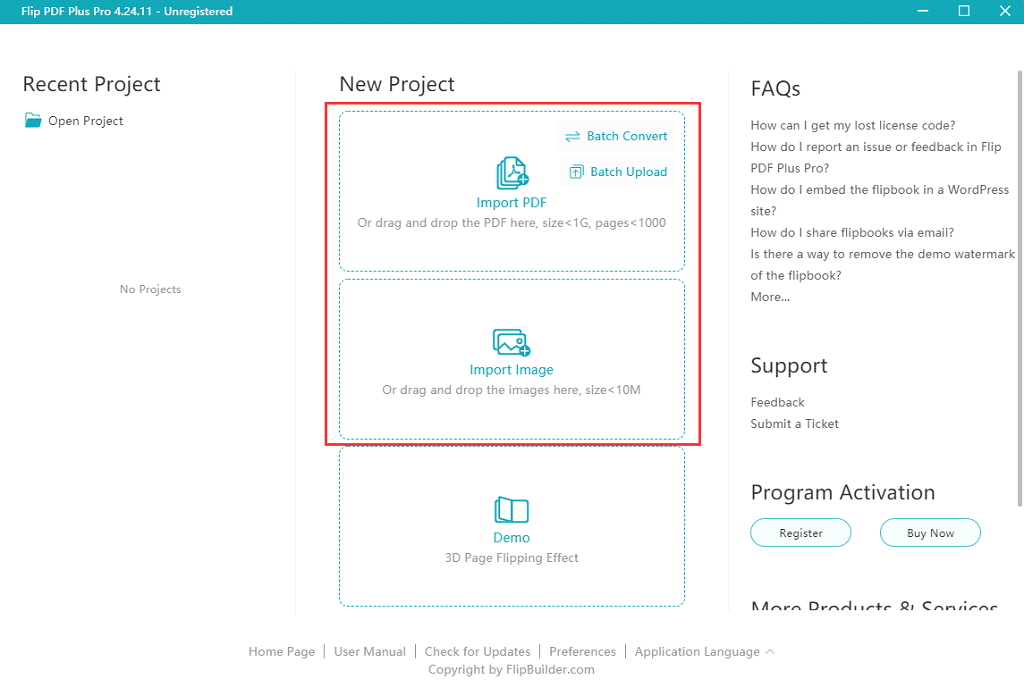
Task: Maximize the Flip PDF Plus window
Action: [964, 11]
